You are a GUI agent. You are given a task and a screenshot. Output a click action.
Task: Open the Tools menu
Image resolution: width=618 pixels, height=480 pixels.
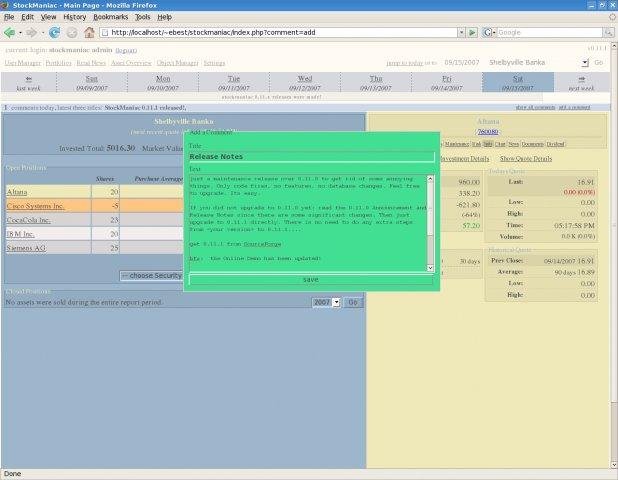(143, 17)
